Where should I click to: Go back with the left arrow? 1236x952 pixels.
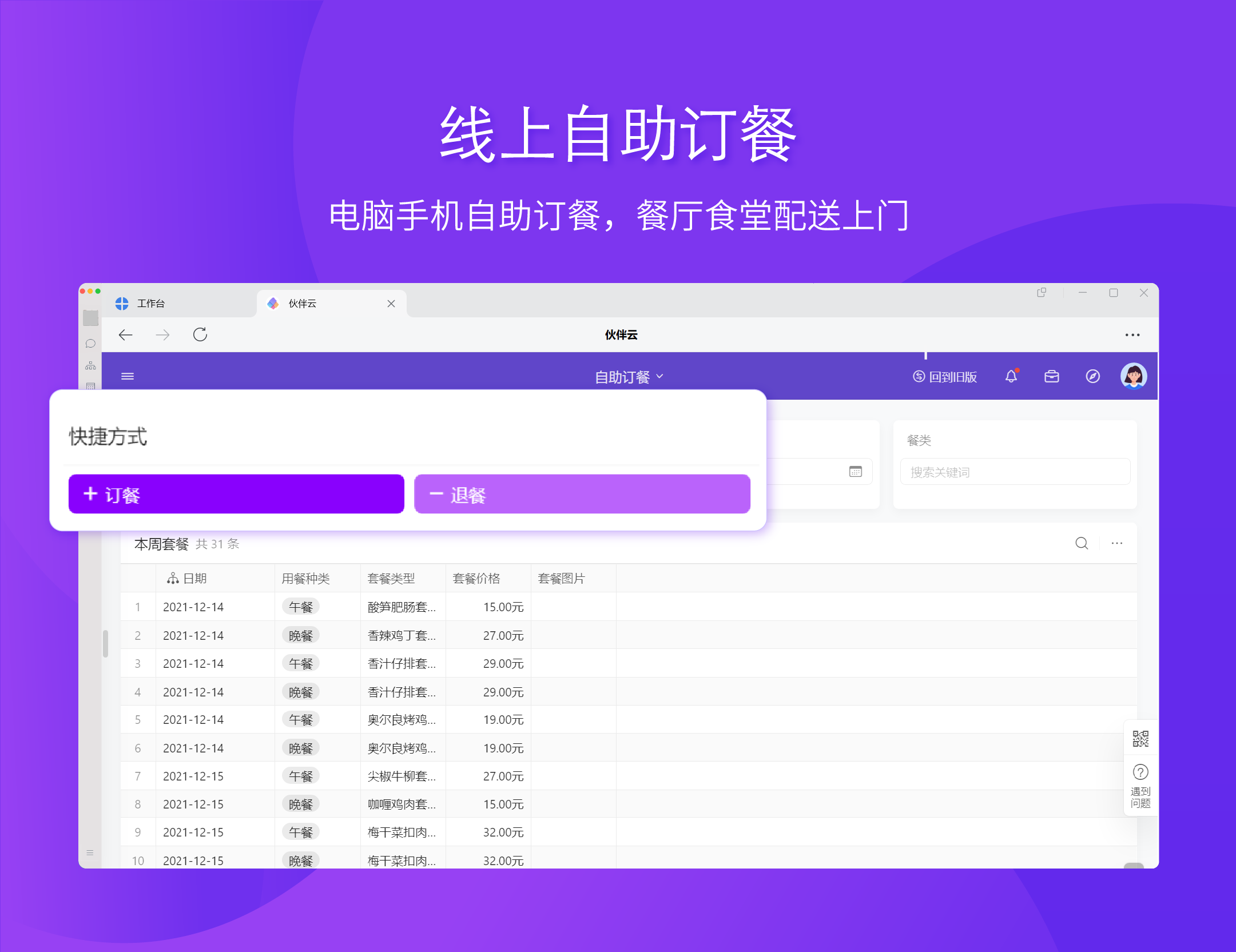coord(125,334)
